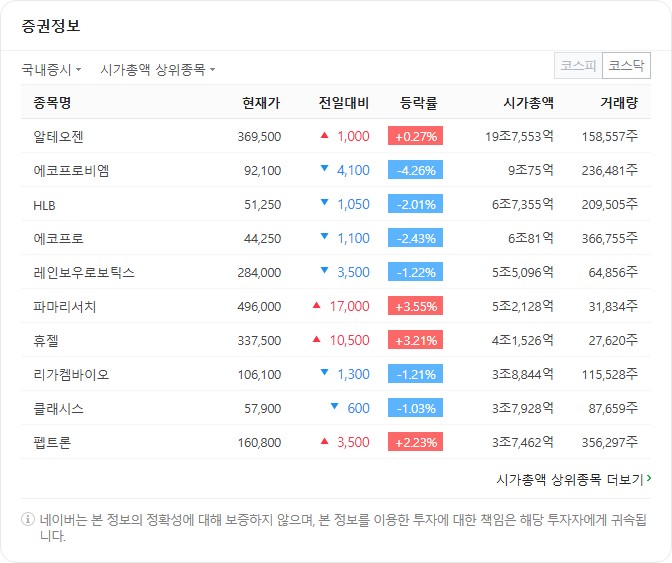
Task: Click the 휴젤 stock name
Action: point(47,340)
